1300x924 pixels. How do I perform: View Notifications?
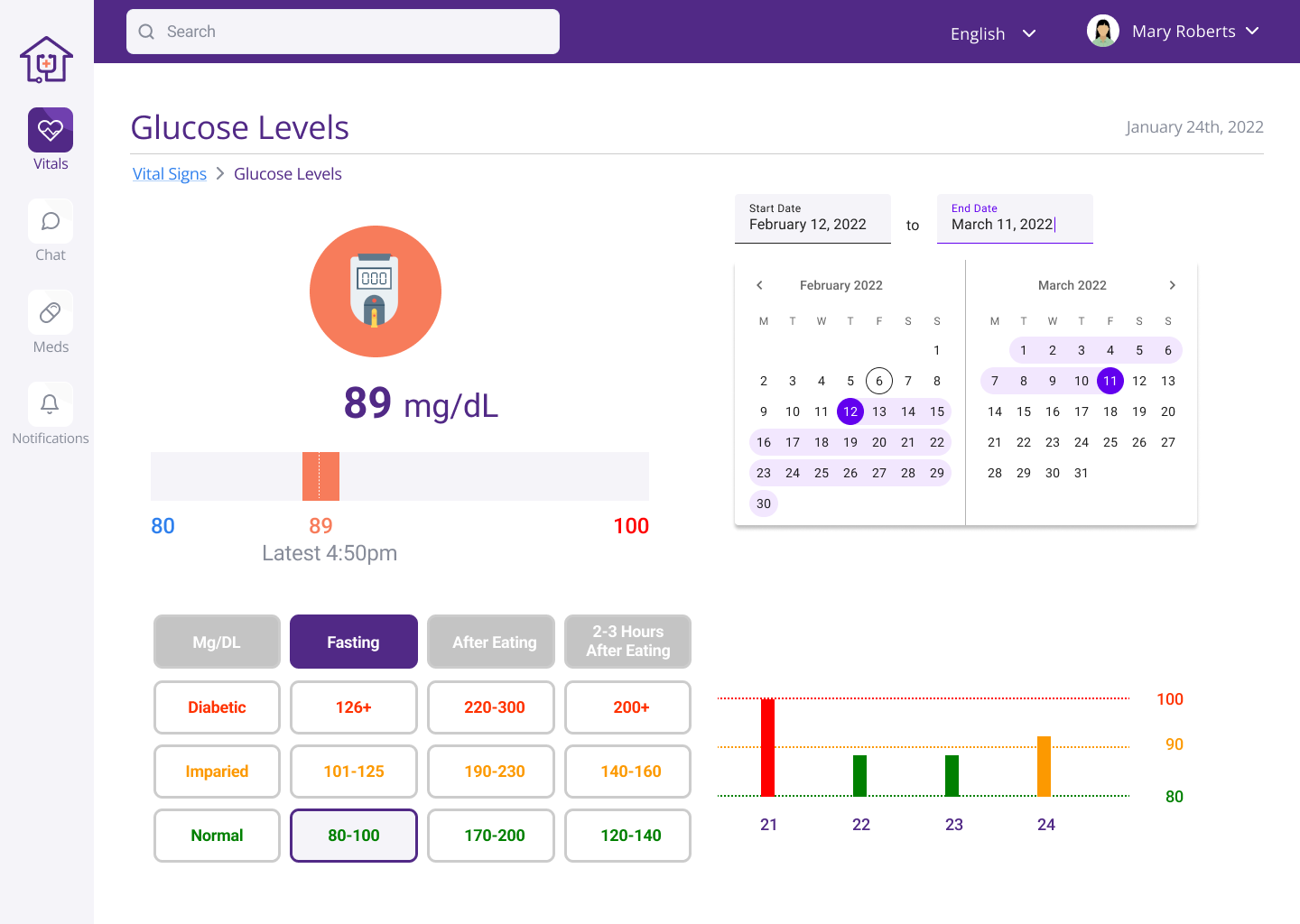(50, 414)
